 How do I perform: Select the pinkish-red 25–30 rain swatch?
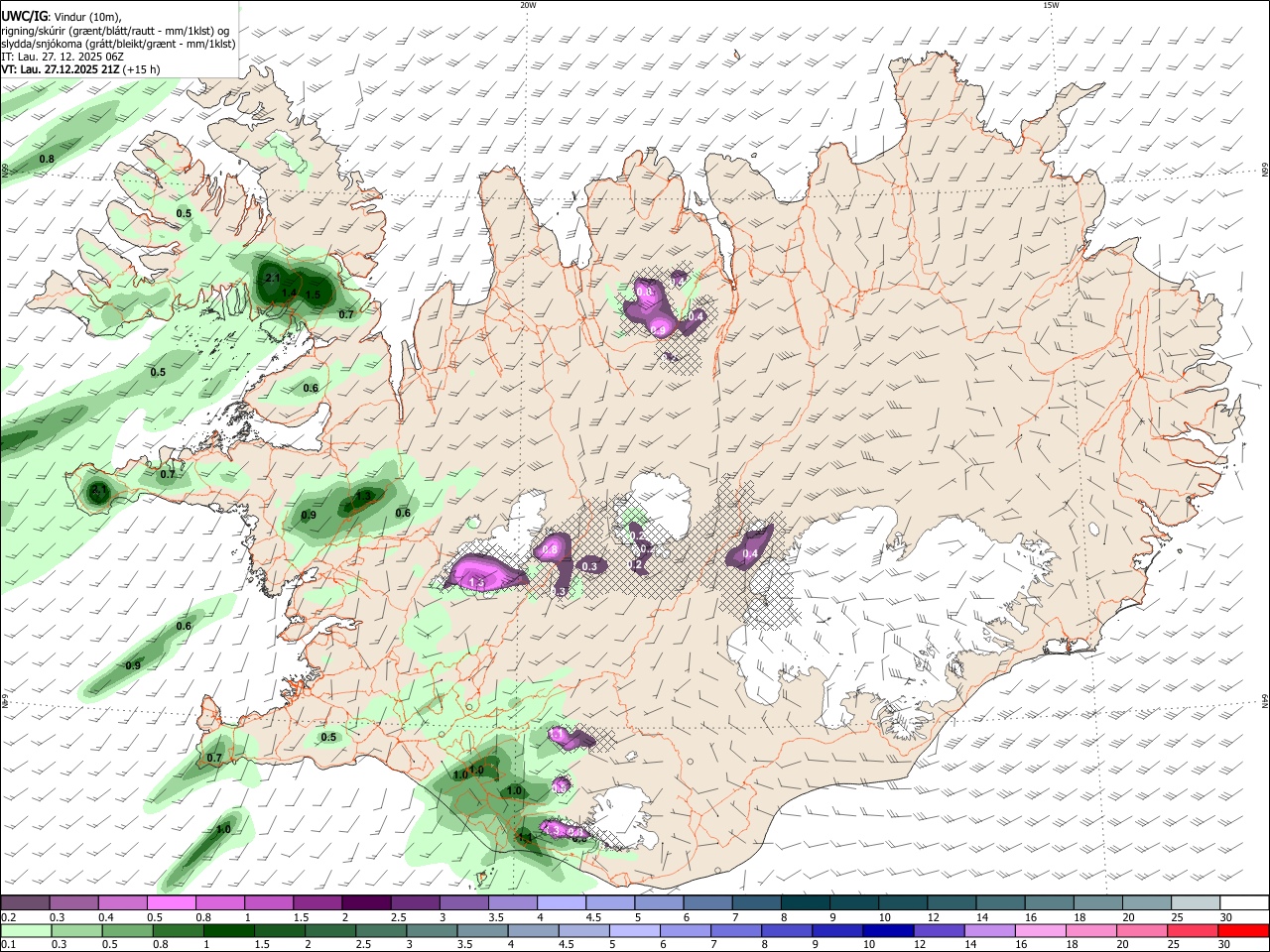(x=1193, y=930)
